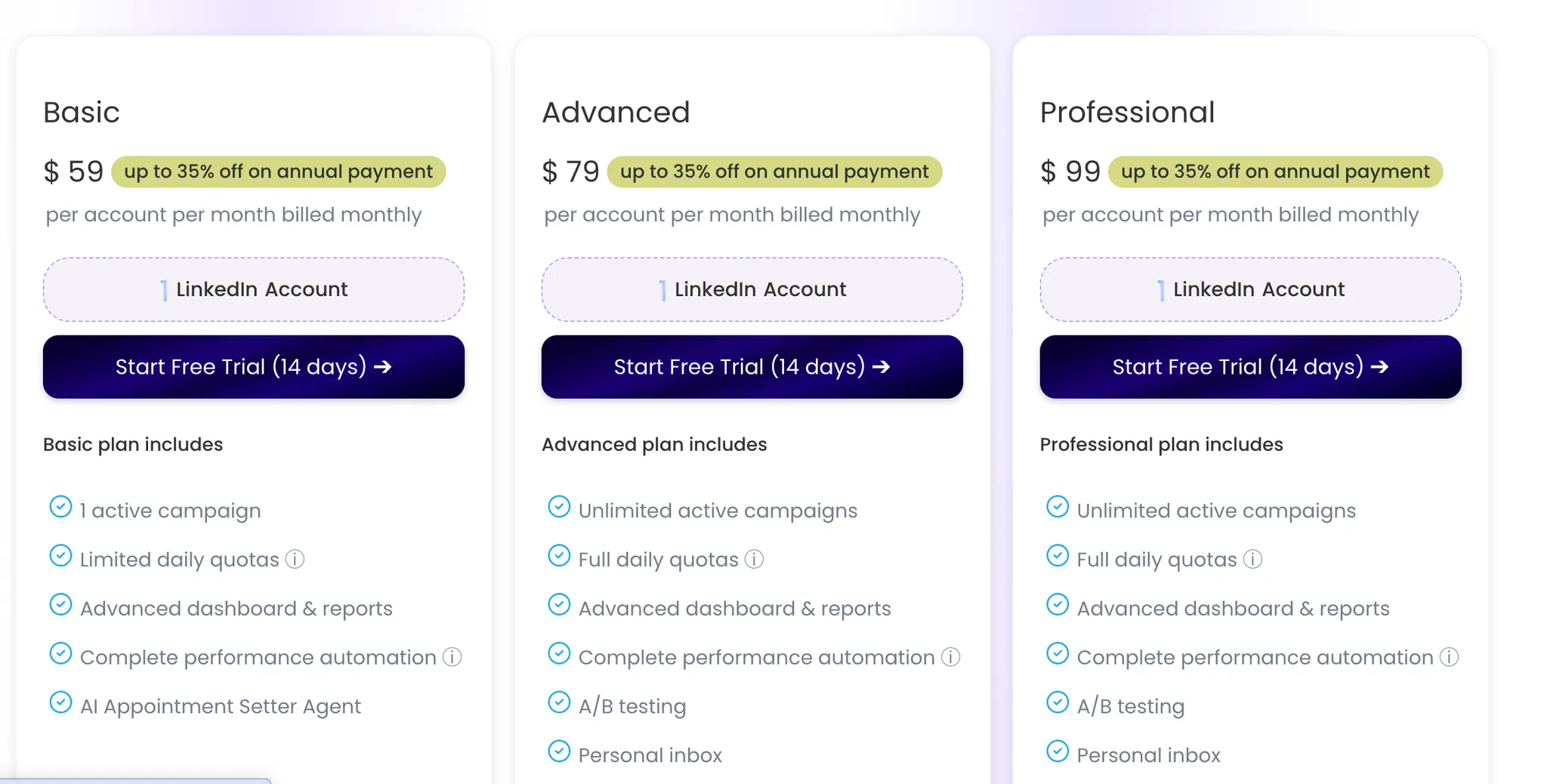
Task: Start the Professional plan free trial
Action: pos(1251,367)
